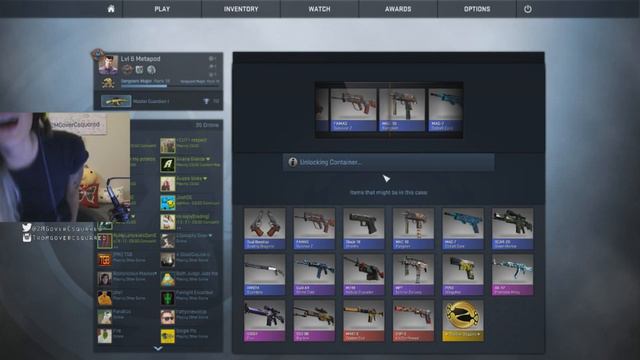Click the MAG-7 item in the spinning reel

[x=445, y=110]
